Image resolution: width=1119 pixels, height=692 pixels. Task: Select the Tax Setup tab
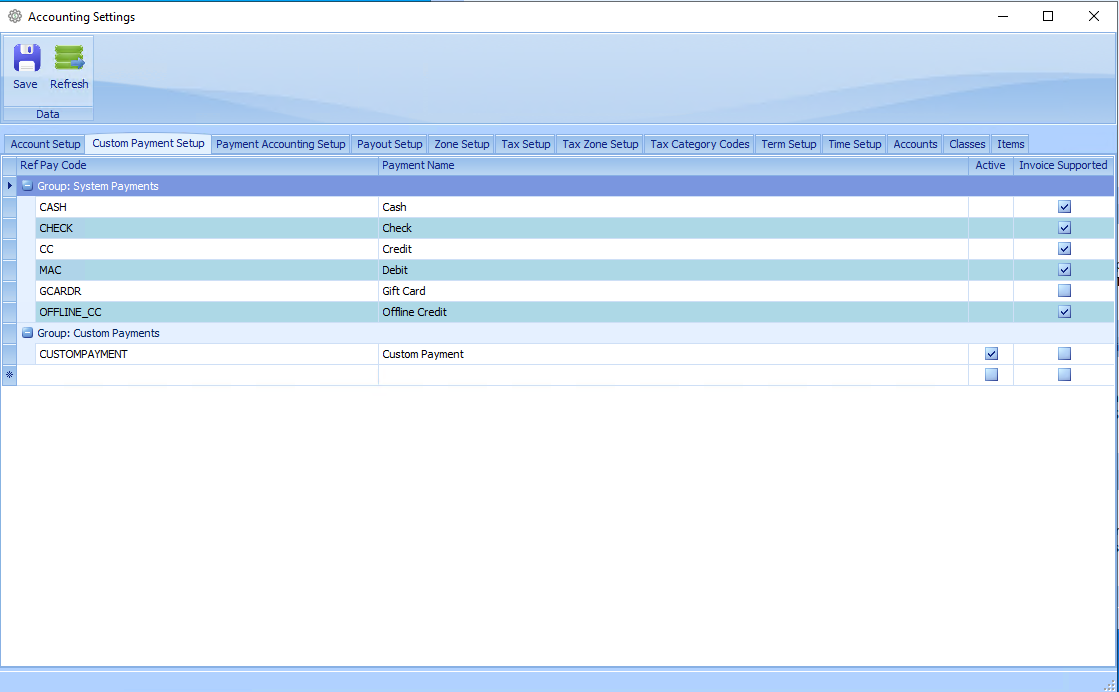tap(526, 144)
